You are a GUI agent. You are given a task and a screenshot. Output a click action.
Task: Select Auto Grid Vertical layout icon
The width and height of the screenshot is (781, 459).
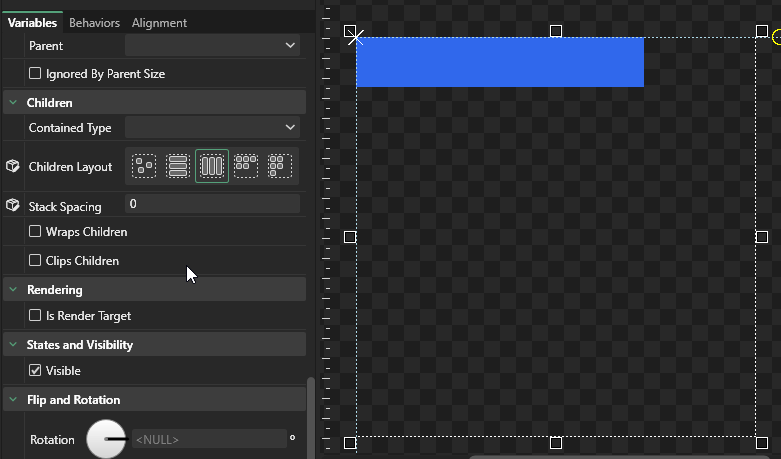click(x=280, y=166)
